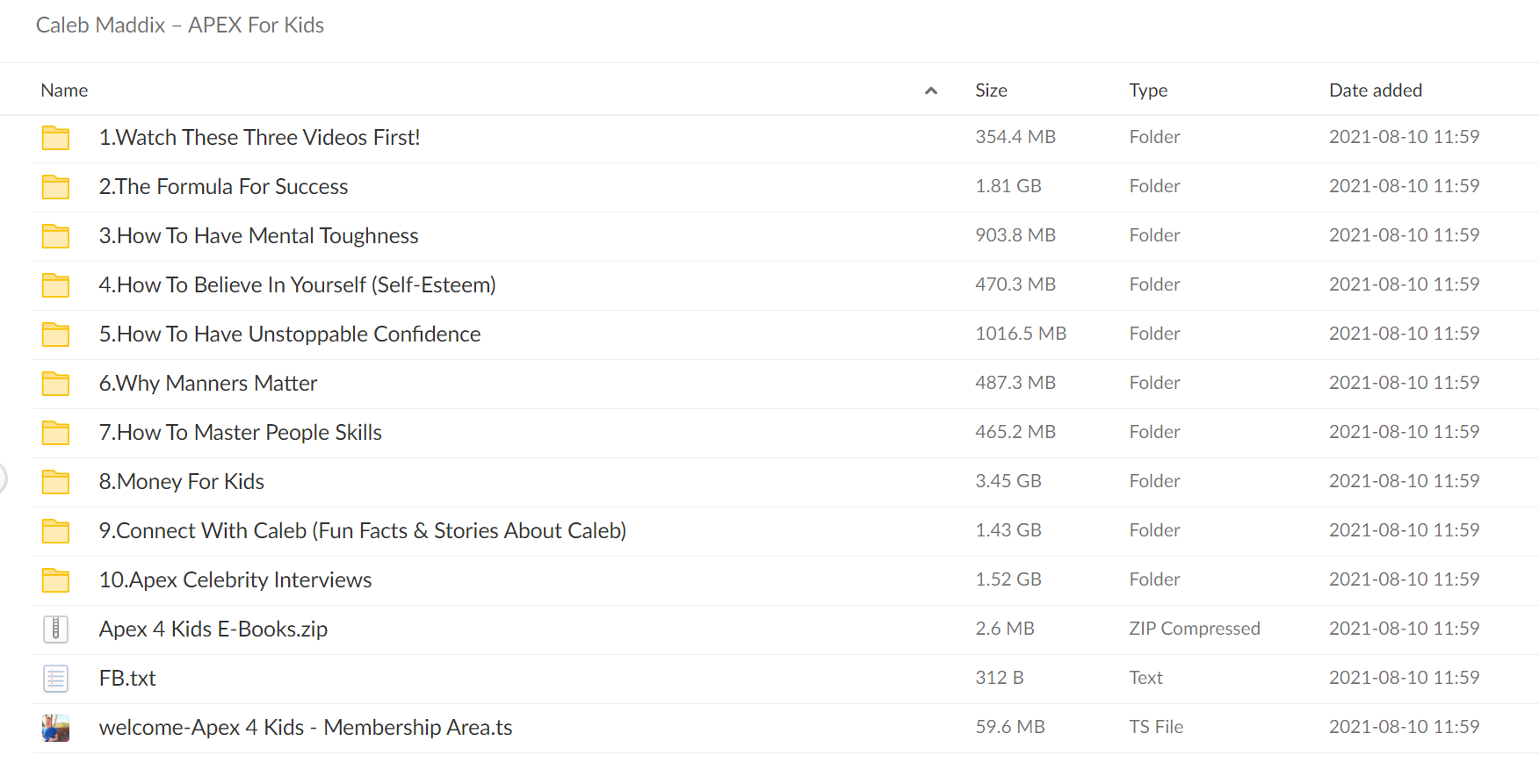1539x784 pixels.
Task: Click the Caleb Maddix – APEX For Kids title
Action: point(180,25)
